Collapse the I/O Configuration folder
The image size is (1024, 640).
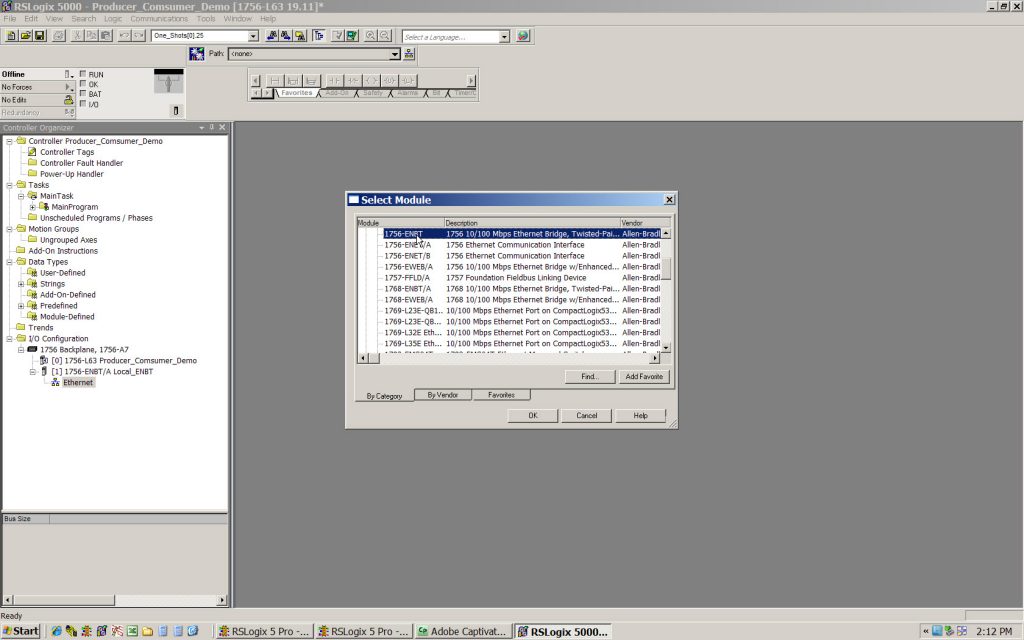coord(9,339)
